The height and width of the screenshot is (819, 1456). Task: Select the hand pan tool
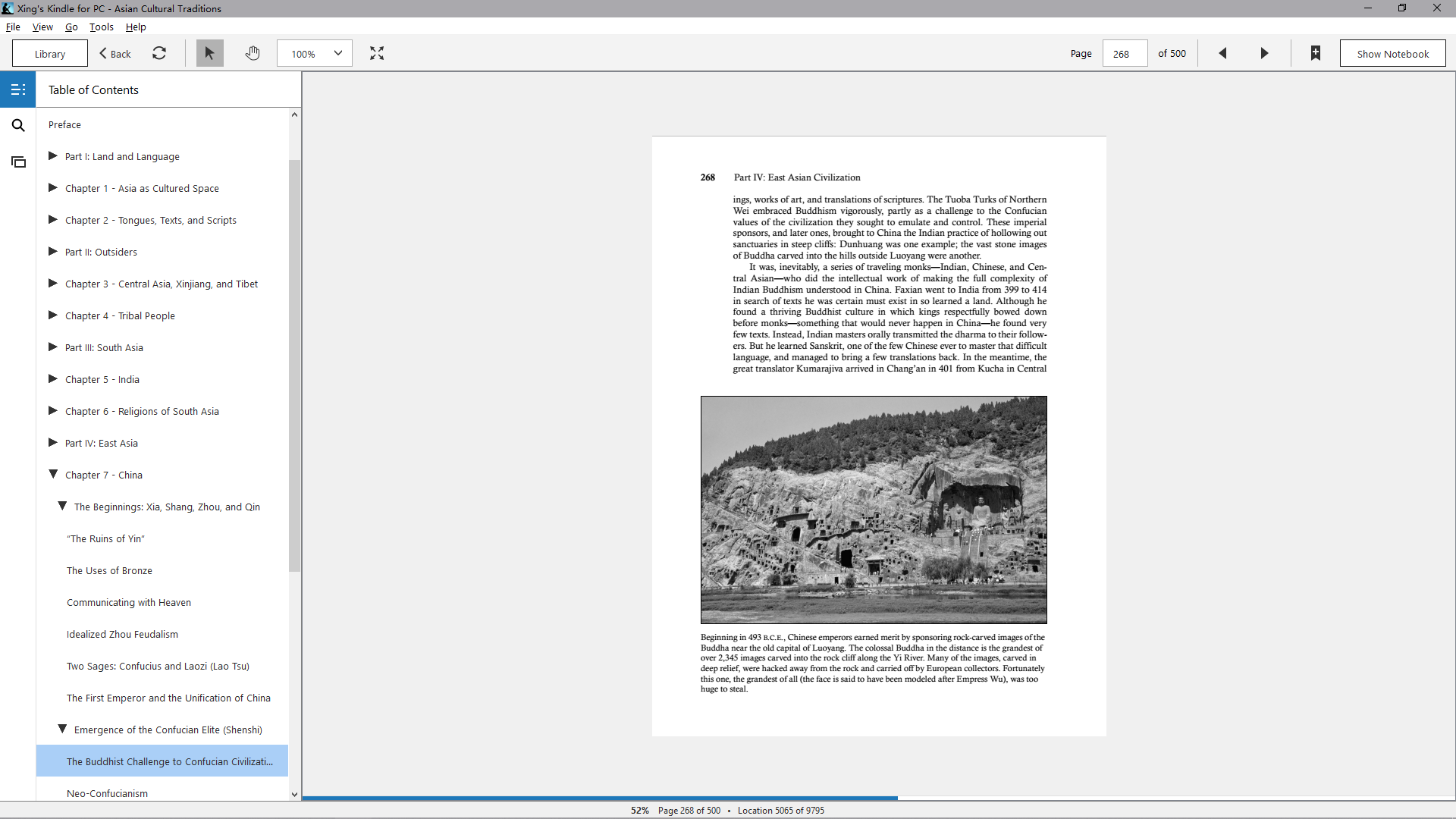[253, 53]
